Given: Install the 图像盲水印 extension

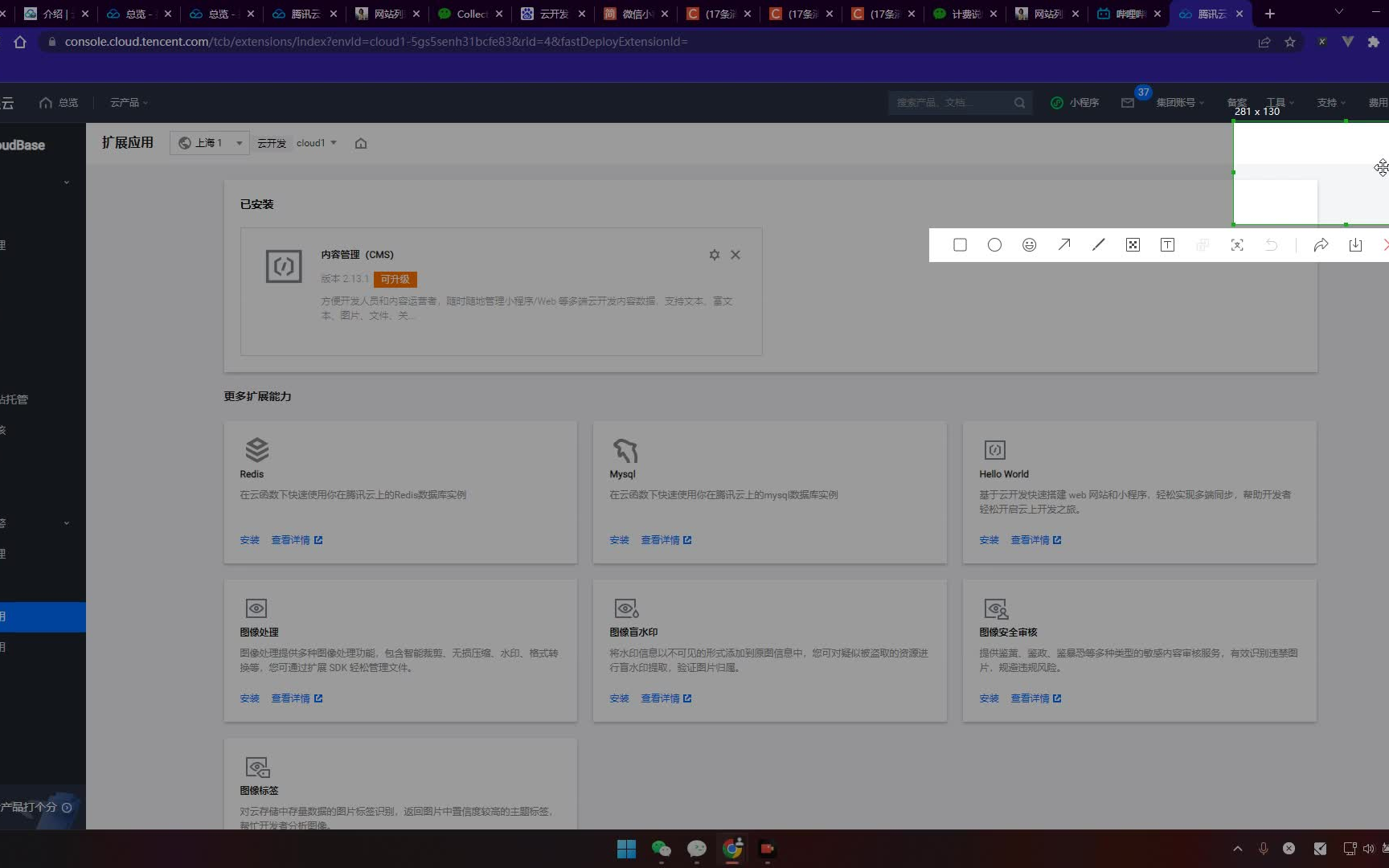Looking at the screenshot, I should click(x=619, y=698).
